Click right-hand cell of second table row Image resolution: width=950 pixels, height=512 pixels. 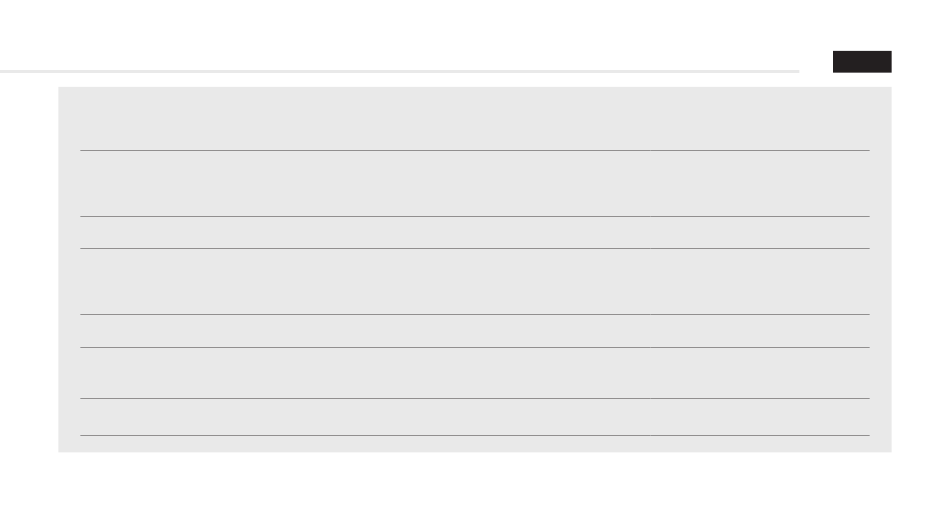[760, 184]
